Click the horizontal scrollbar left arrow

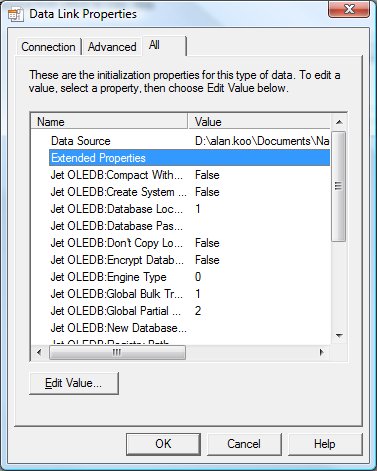[39, 352]
